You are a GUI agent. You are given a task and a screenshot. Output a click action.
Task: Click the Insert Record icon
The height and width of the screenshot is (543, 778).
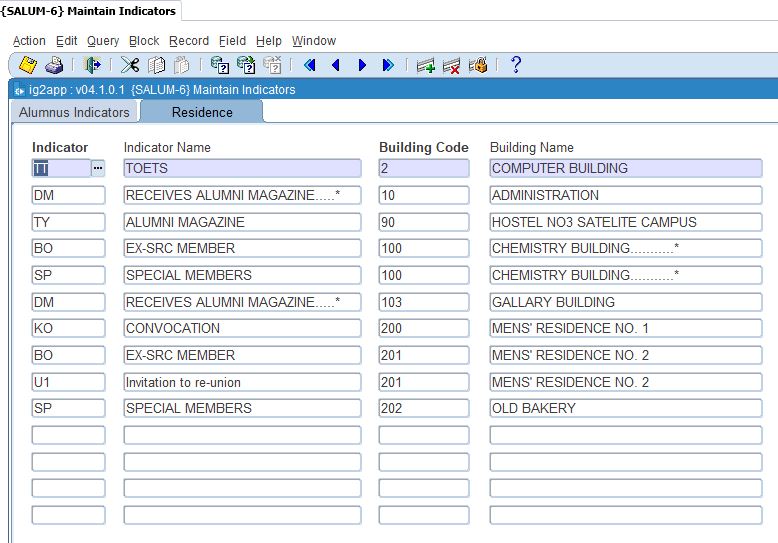(426, 66)
